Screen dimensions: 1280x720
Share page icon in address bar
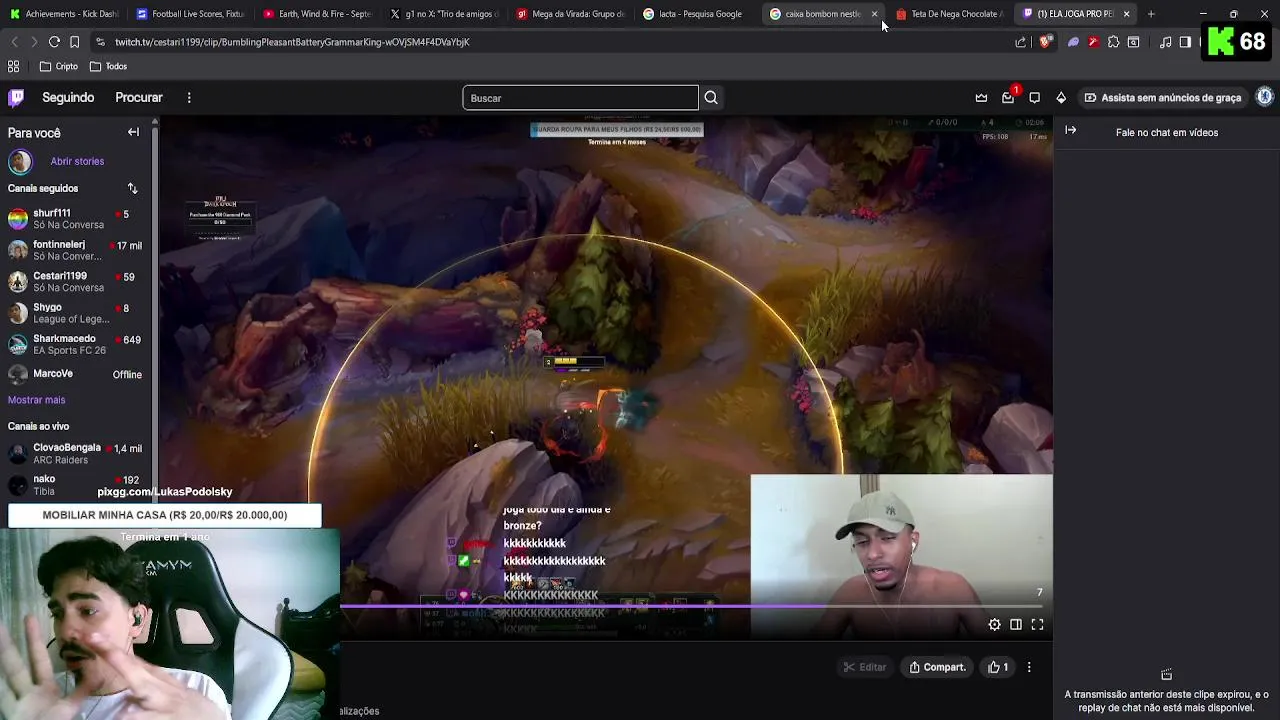point(1020,42)
